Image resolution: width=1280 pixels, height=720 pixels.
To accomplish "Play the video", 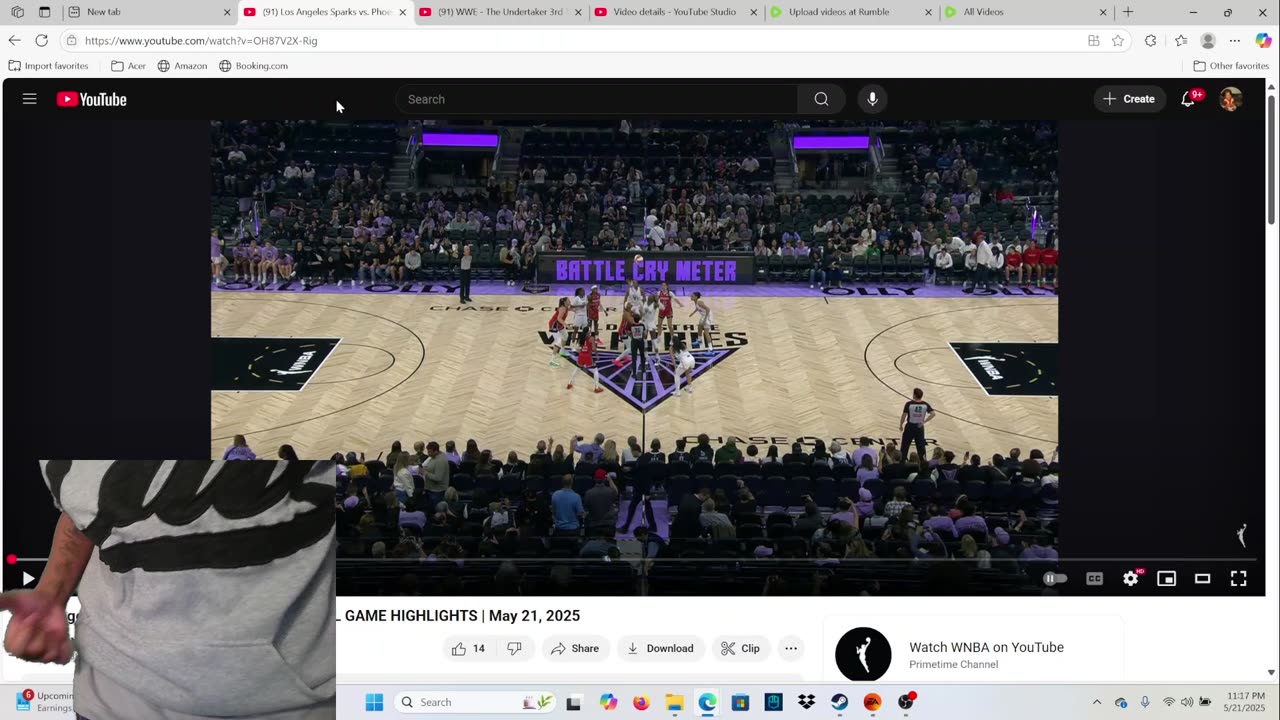I will point(28,578).
